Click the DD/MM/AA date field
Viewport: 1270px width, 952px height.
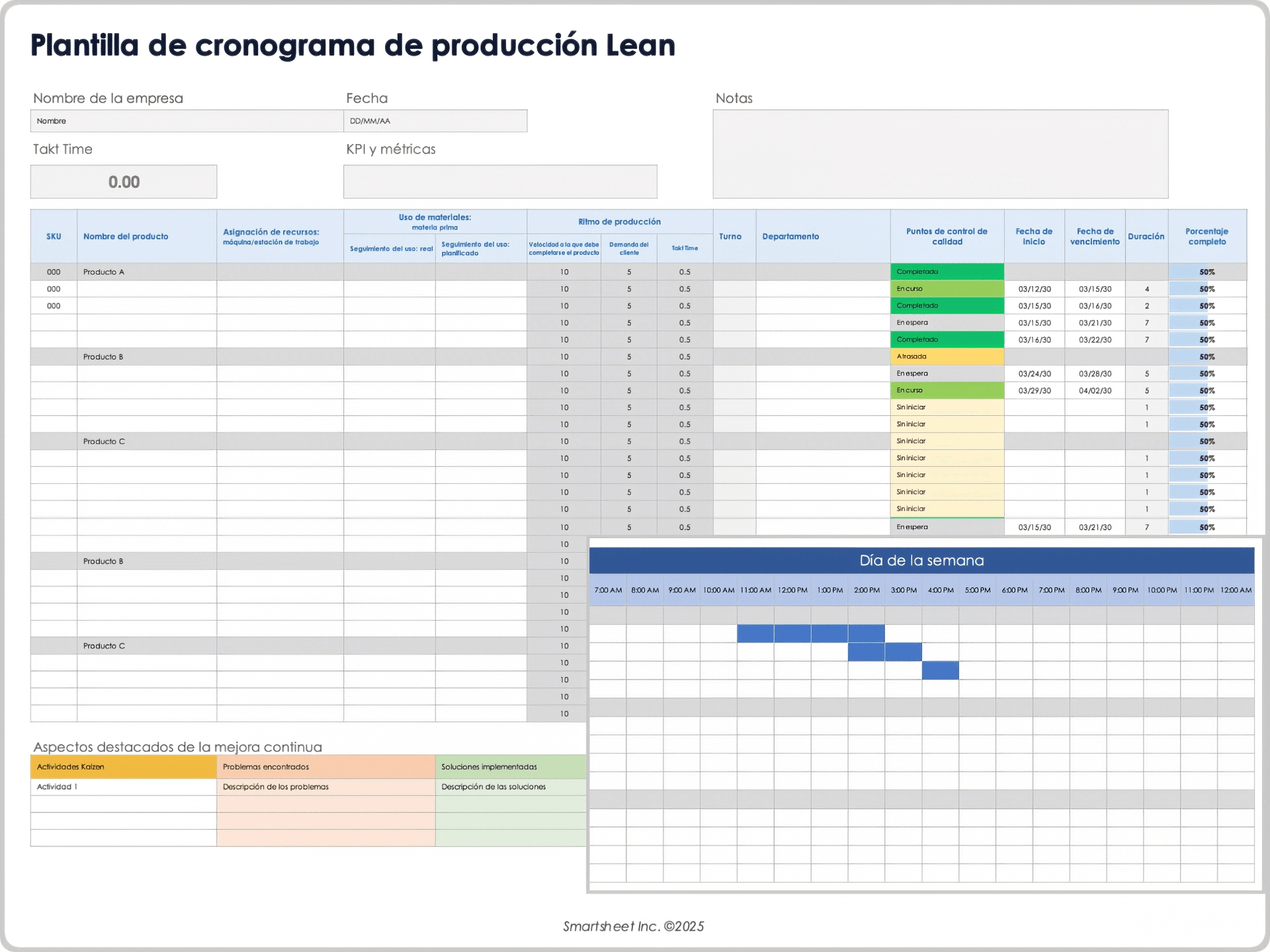435,121
